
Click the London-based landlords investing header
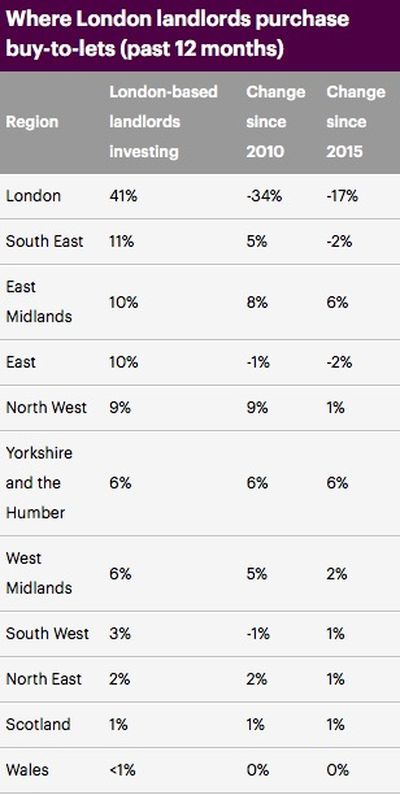pos(163,122)
